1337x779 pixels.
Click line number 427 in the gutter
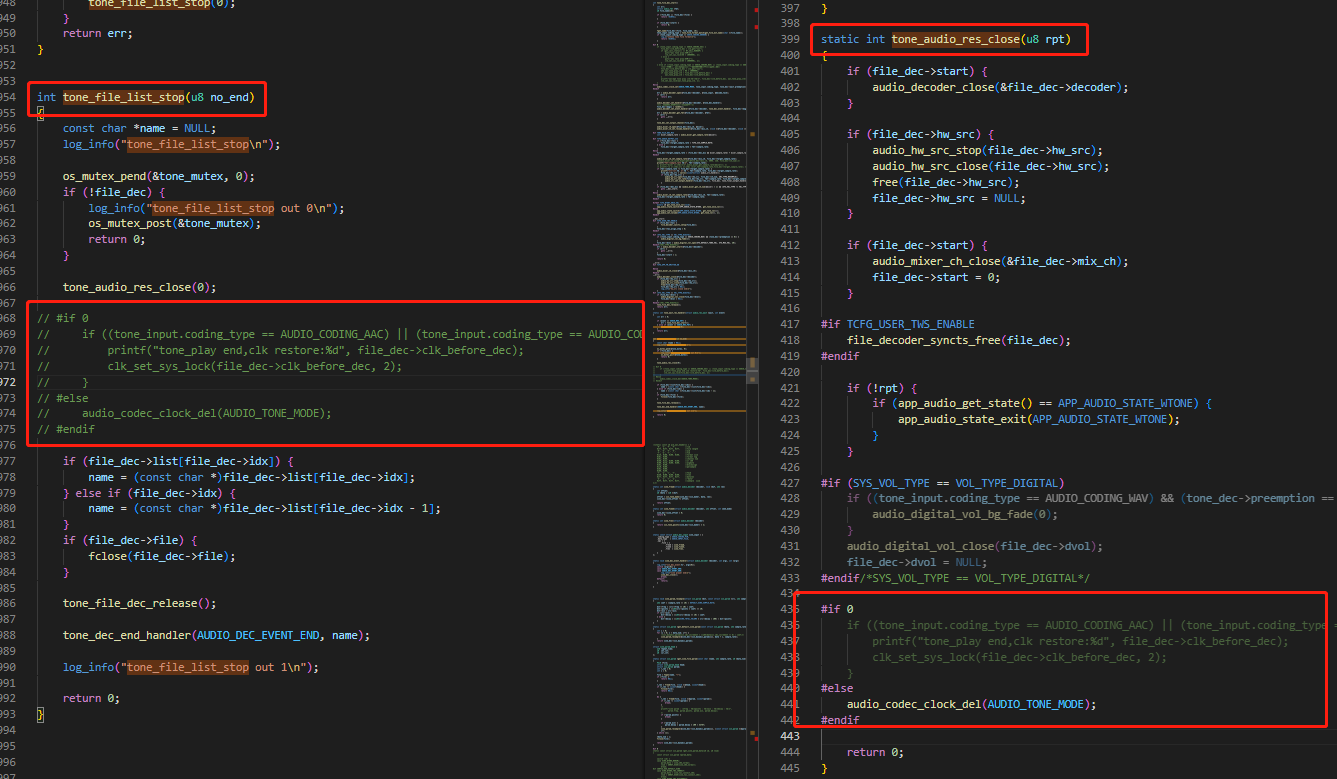coord(790,483)
